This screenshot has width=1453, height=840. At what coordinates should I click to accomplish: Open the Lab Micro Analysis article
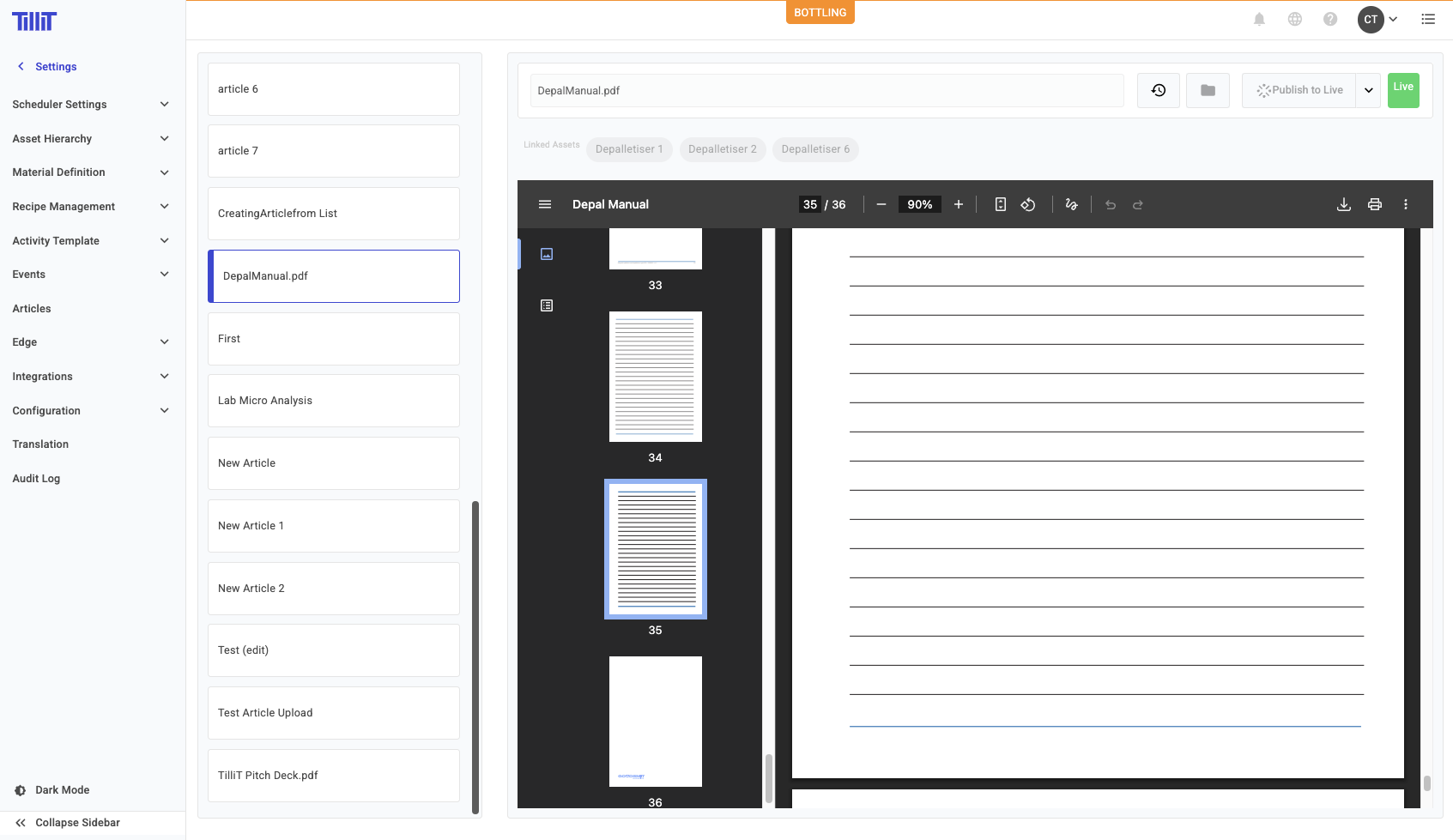(x=333, y=401)
